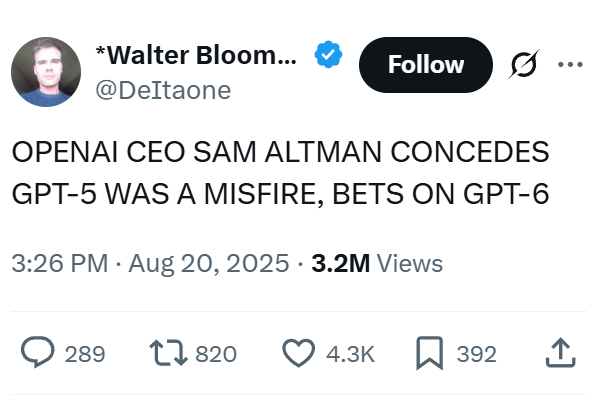Screen dimensions: 601x406
Task: View the 3.2M Views analytics
Action: coord(377,263)
